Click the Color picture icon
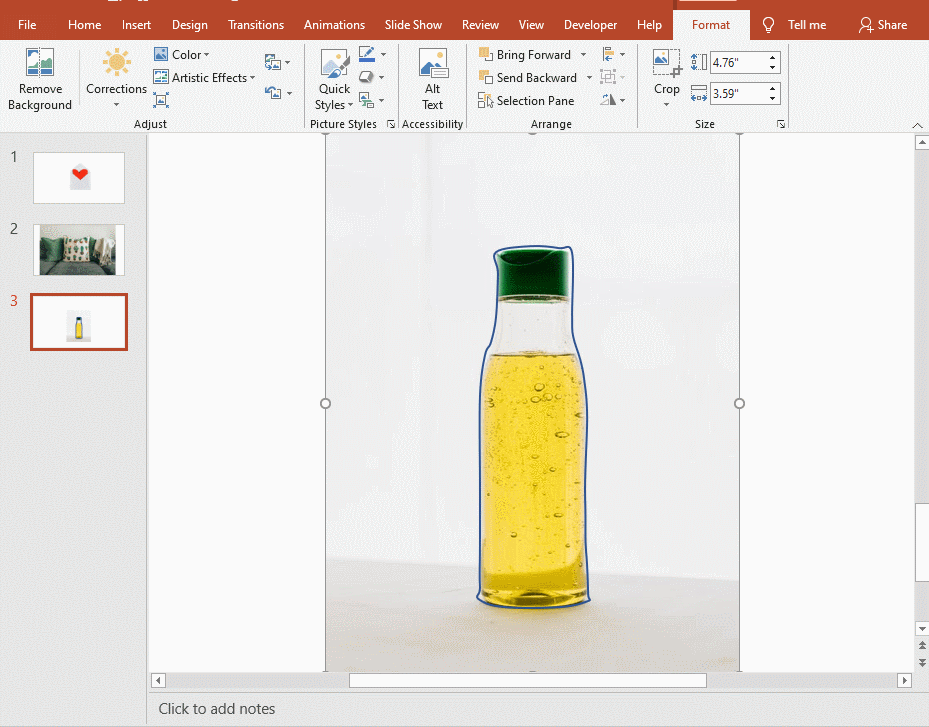929x727 pixels. click(161, 54)
